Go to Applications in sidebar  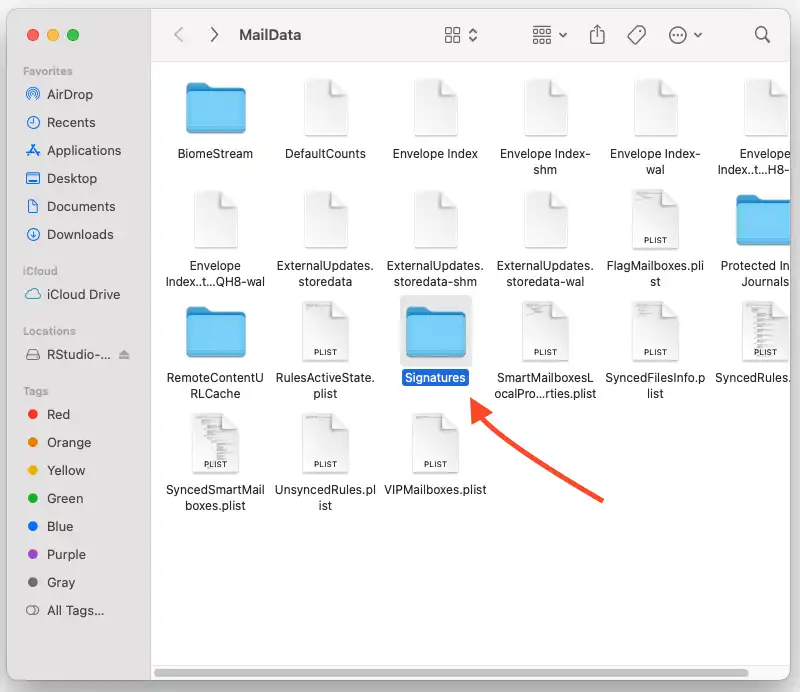(84, 150)
